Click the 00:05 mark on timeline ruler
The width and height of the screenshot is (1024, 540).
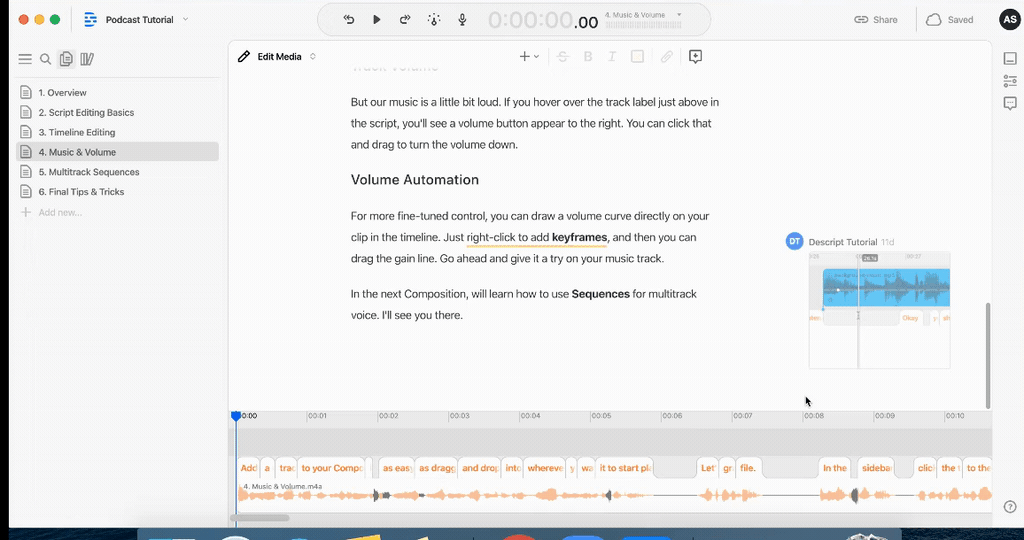[601, 416]
